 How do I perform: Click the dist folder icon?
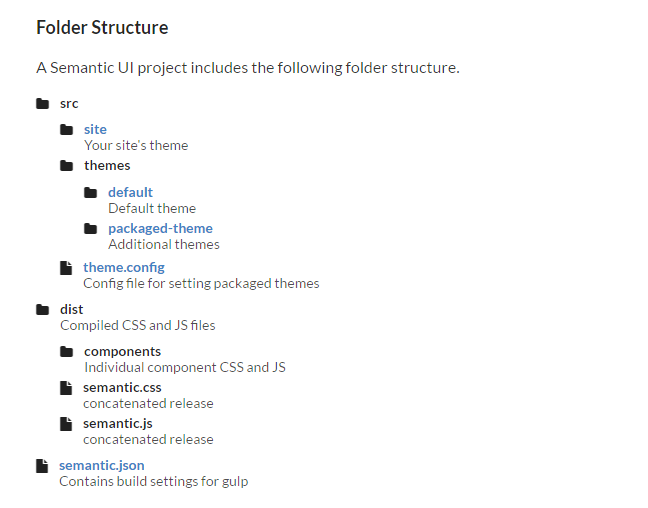click(42, 309)
